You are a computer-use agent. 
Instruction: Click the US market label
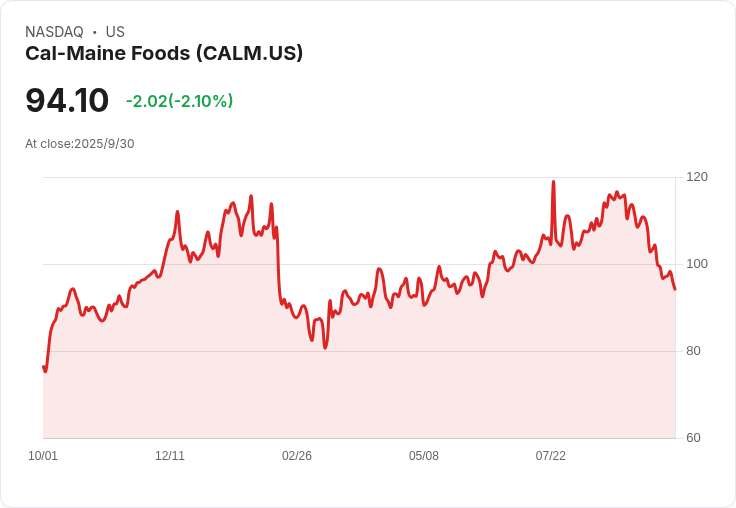115,32
